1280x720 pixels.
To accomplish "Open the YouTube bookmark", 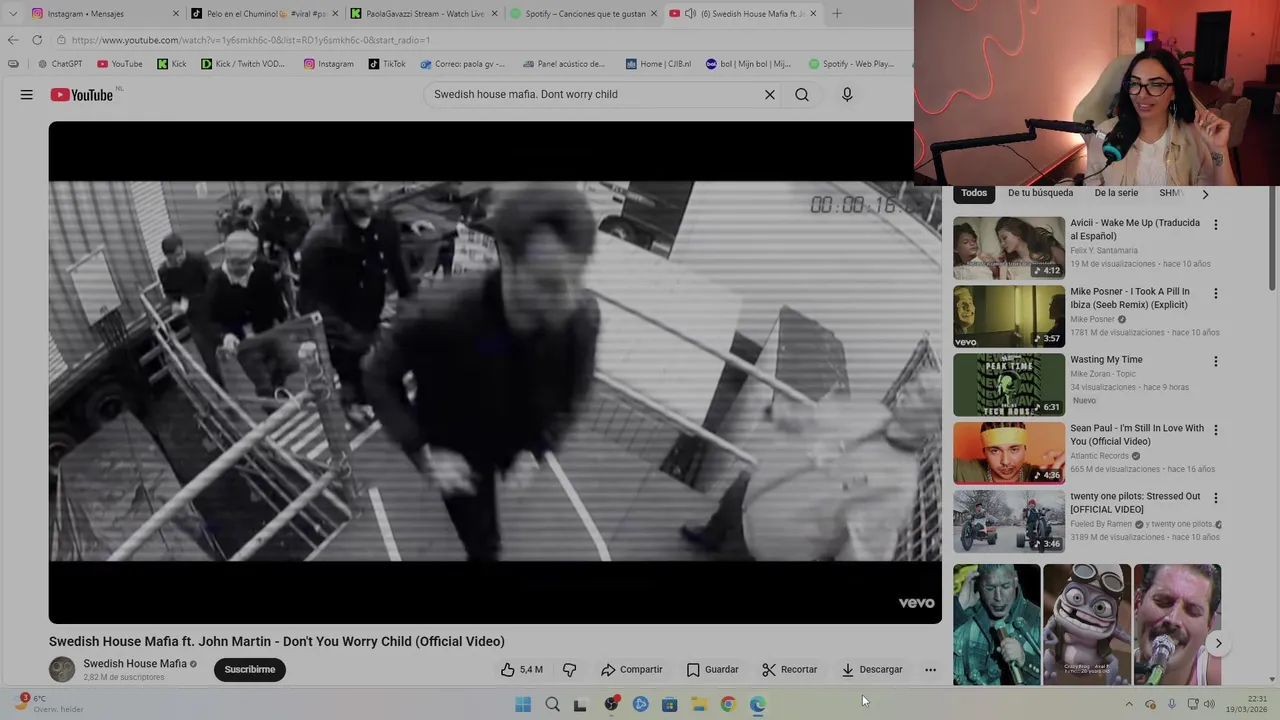I will click(120, 64).
